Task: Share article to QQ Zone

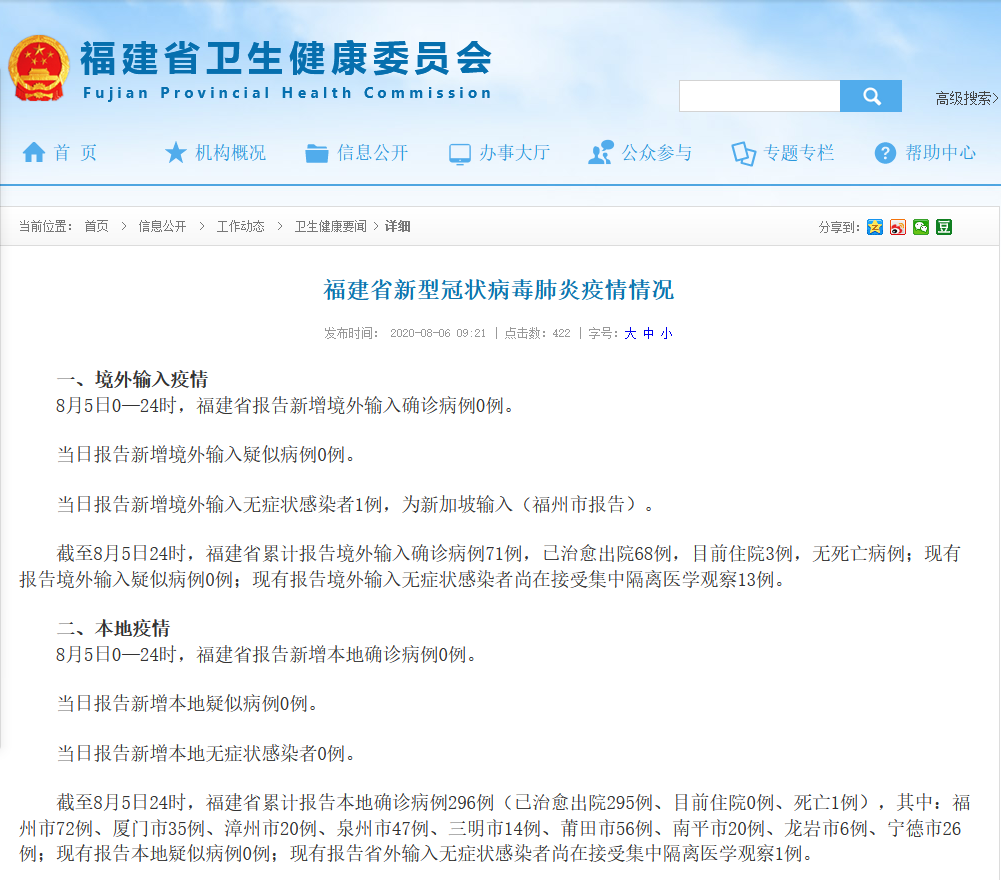Action: click(875, 227)
